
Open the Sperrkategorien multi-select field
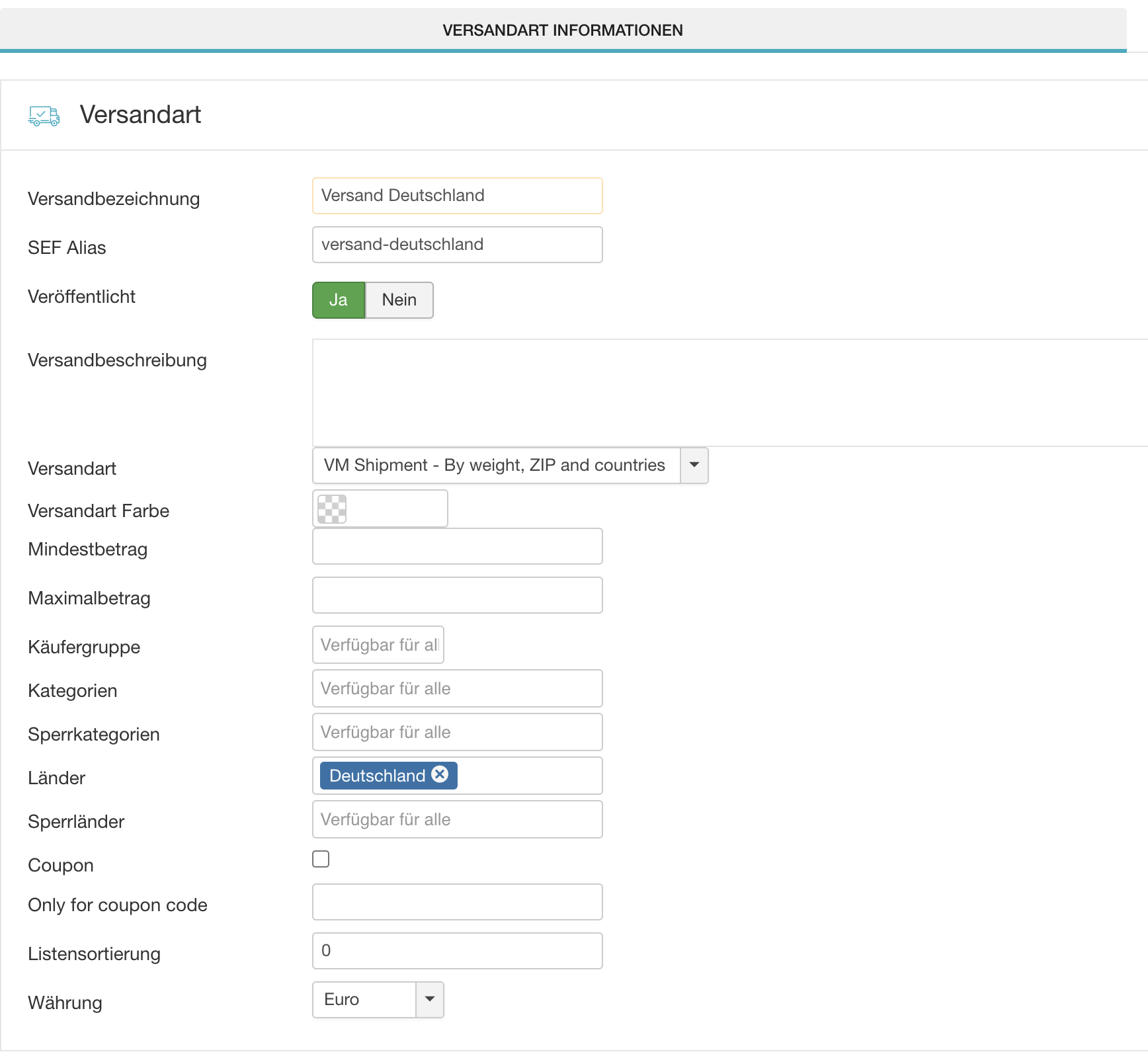coord(457,732)
